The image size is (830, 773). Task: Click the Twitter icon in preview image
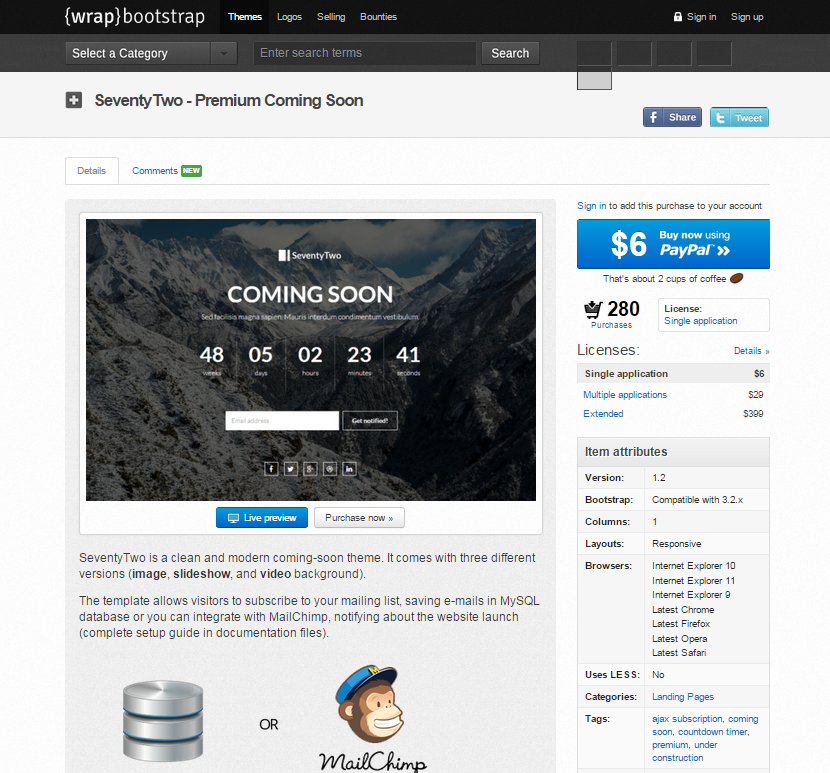pyautogui.click(x=291, y=469)
